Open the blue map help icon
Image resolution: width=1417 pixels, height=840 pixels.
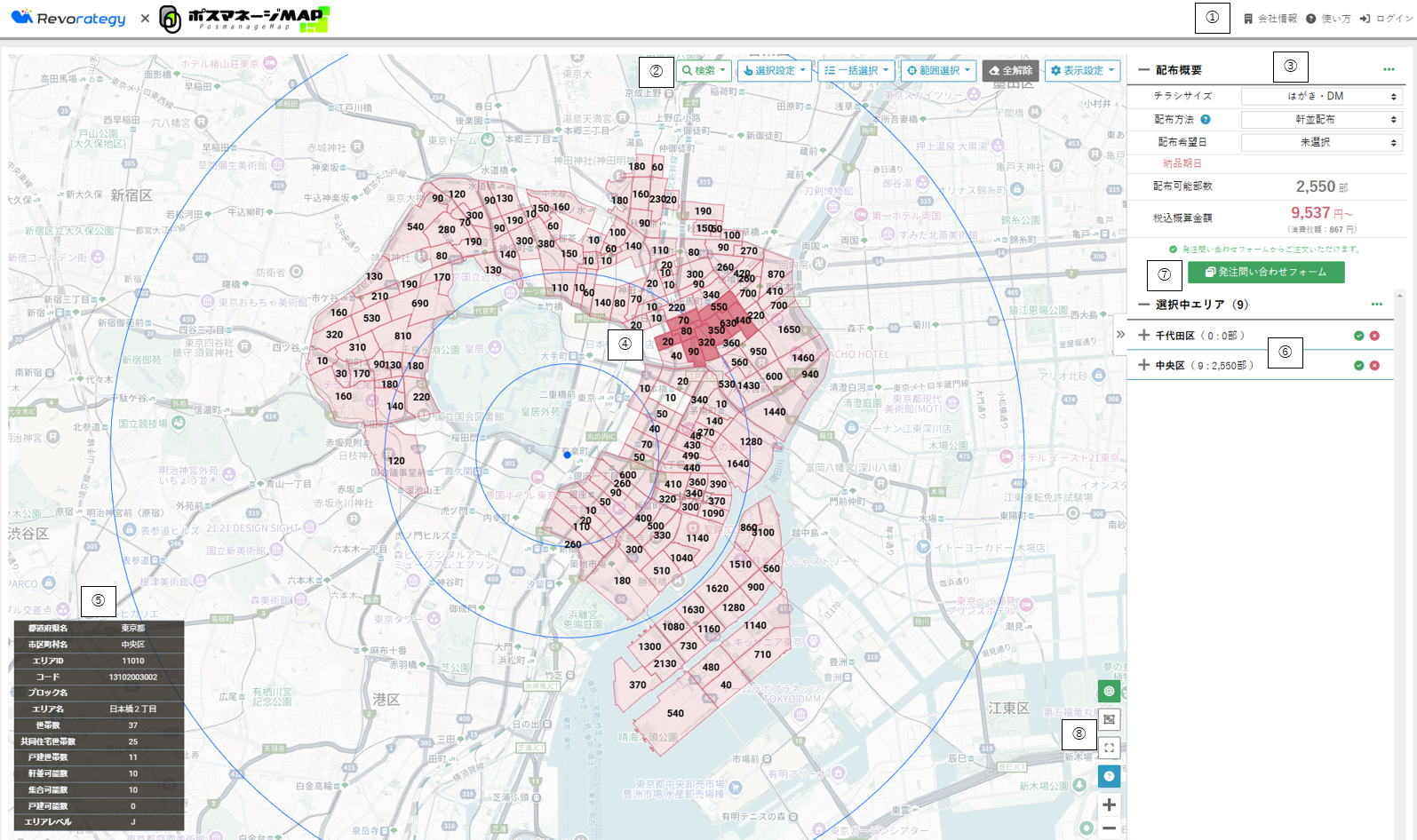[1109, 776]
